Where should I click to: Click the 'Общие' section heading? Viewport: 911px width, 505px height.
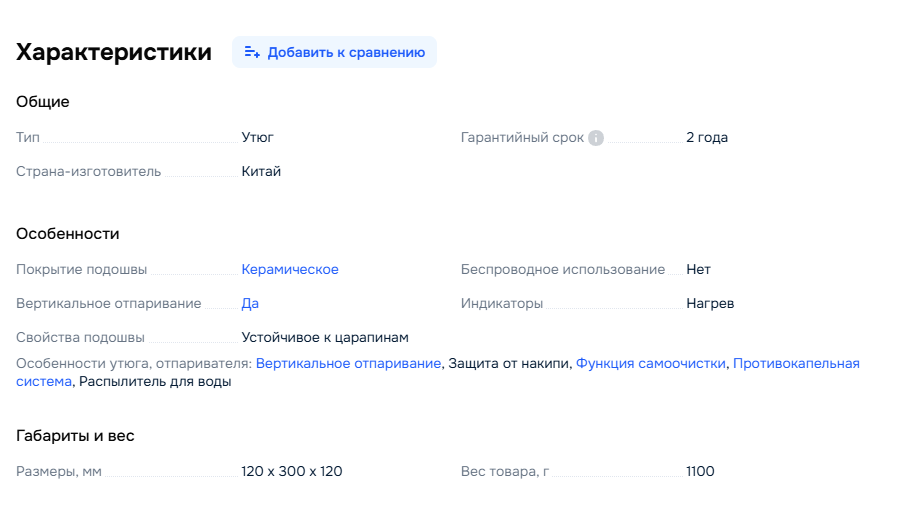(42, 102)
